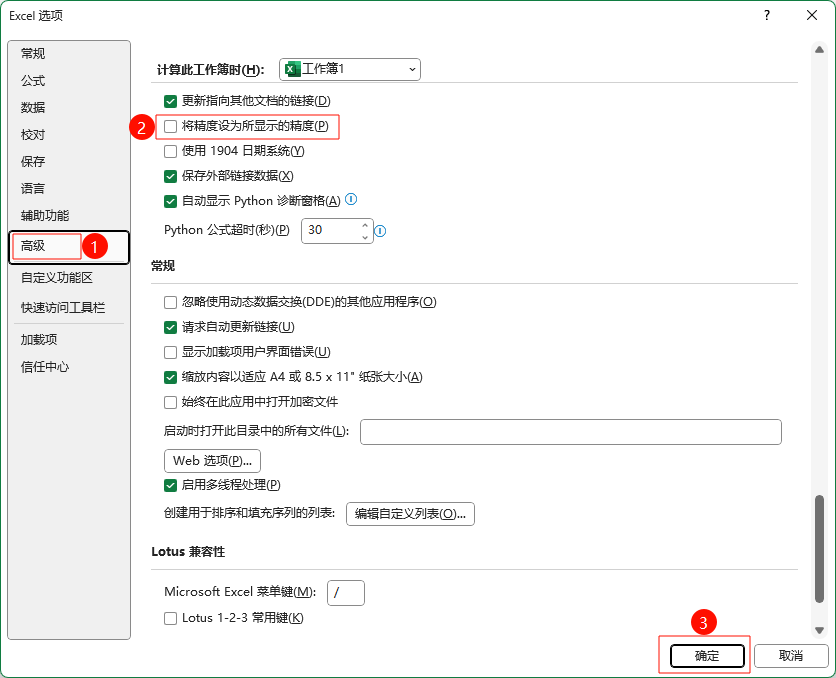Switch to 信任中心 category
This screenshot has width=836, height=678.
(x=45, y=367)
